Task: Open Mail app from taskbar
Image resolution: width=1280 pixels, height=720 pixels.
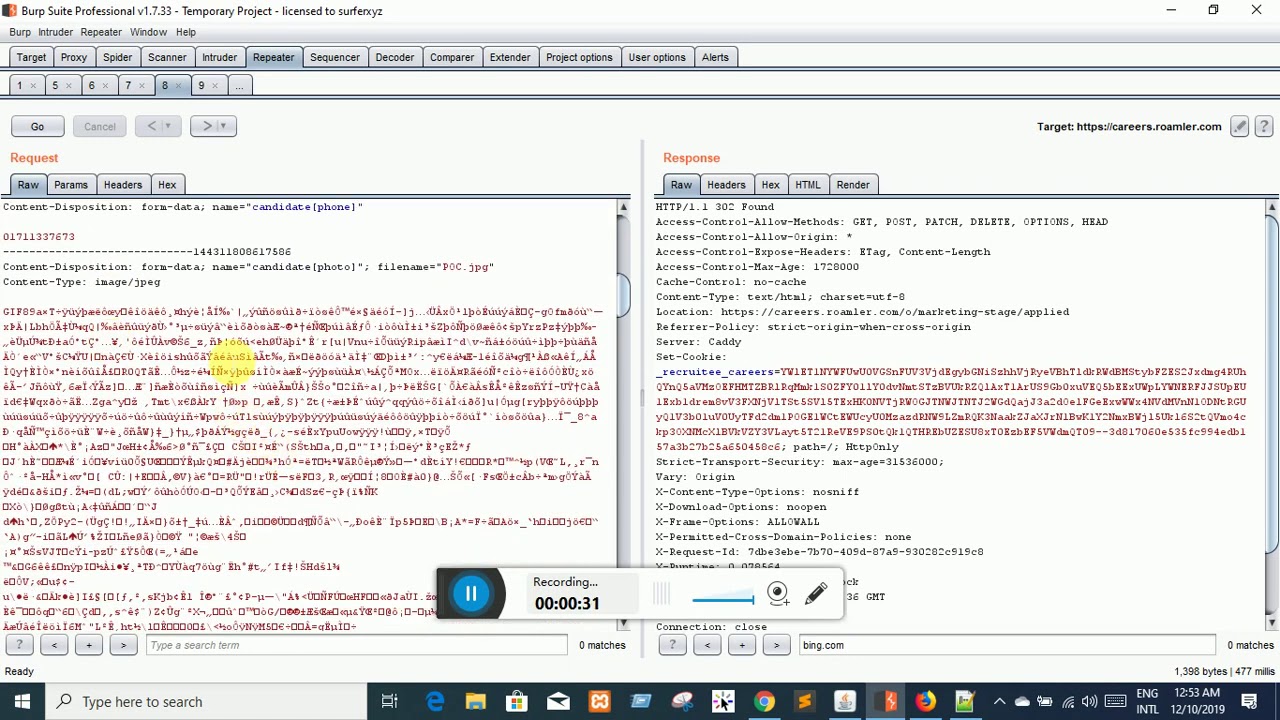Action: click(557, 702)
